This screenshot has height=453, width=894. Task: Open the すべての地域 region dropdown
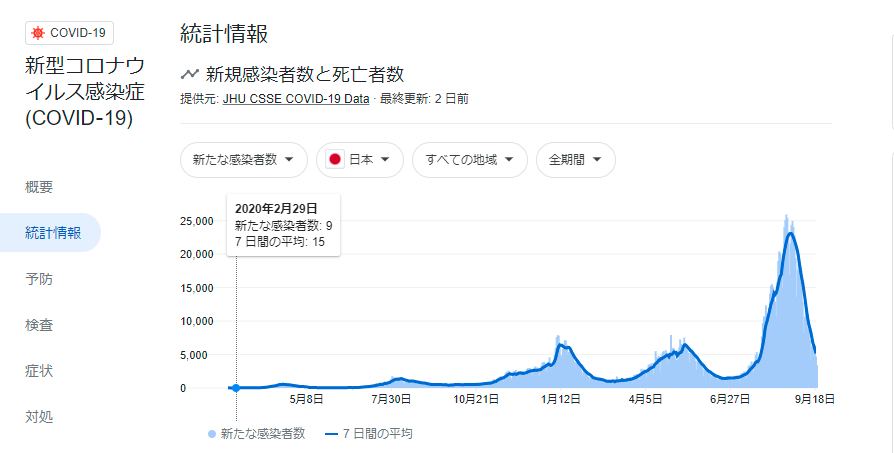pos(470,160)
